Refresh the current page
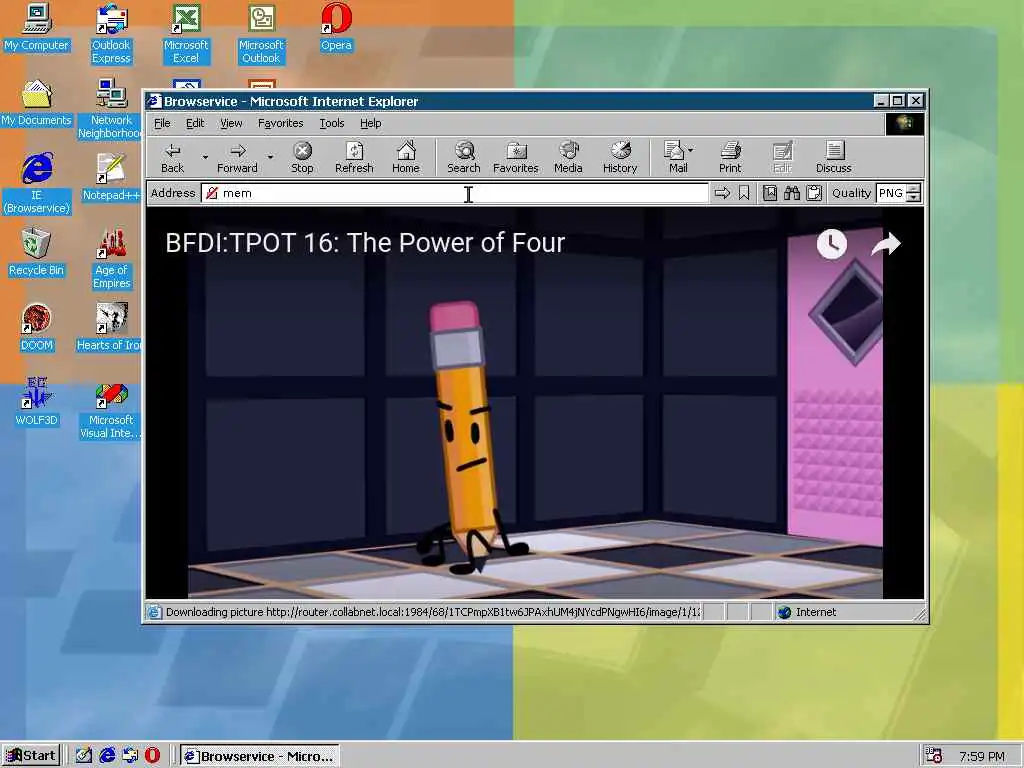Image resolution: width=1024 pixels, height=768 pixels. tap(354, 157)
